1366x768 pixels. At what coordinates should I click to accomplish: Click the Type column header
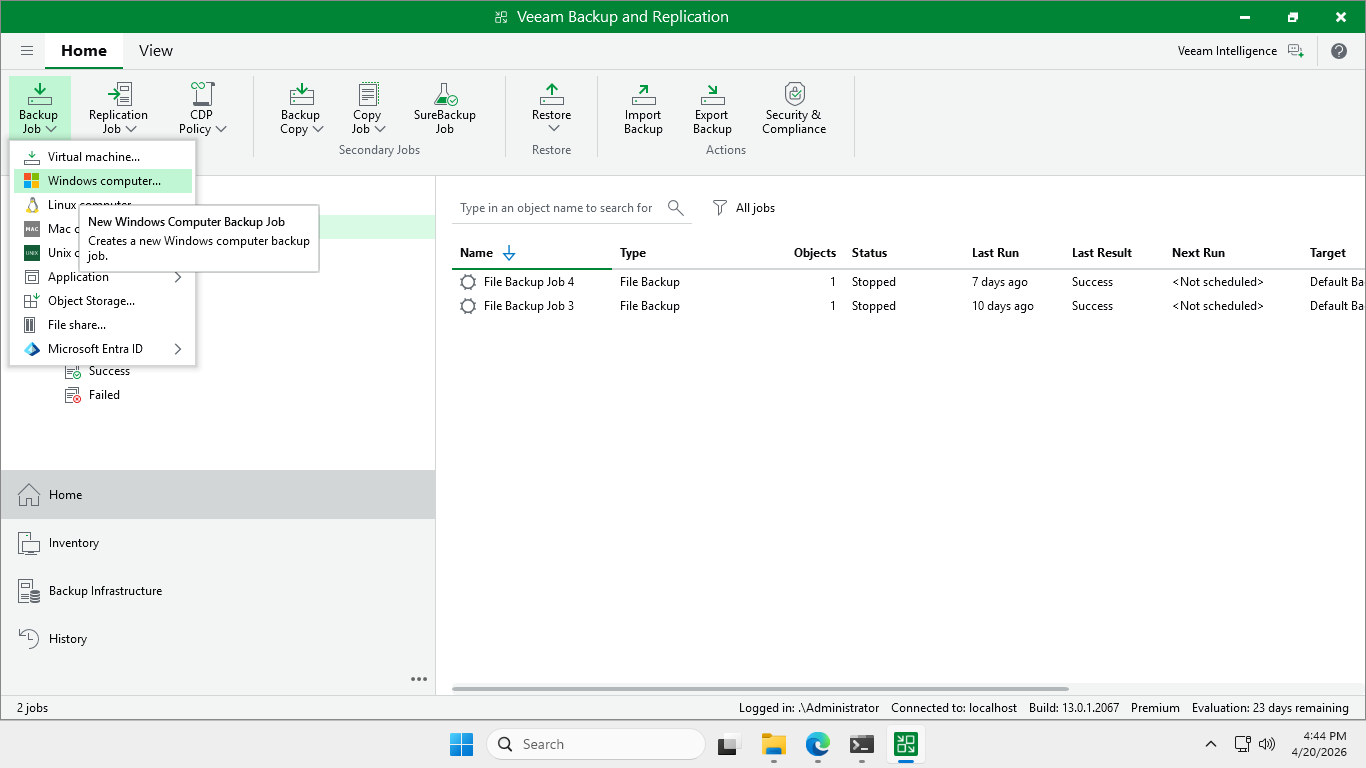pos(633,253)
